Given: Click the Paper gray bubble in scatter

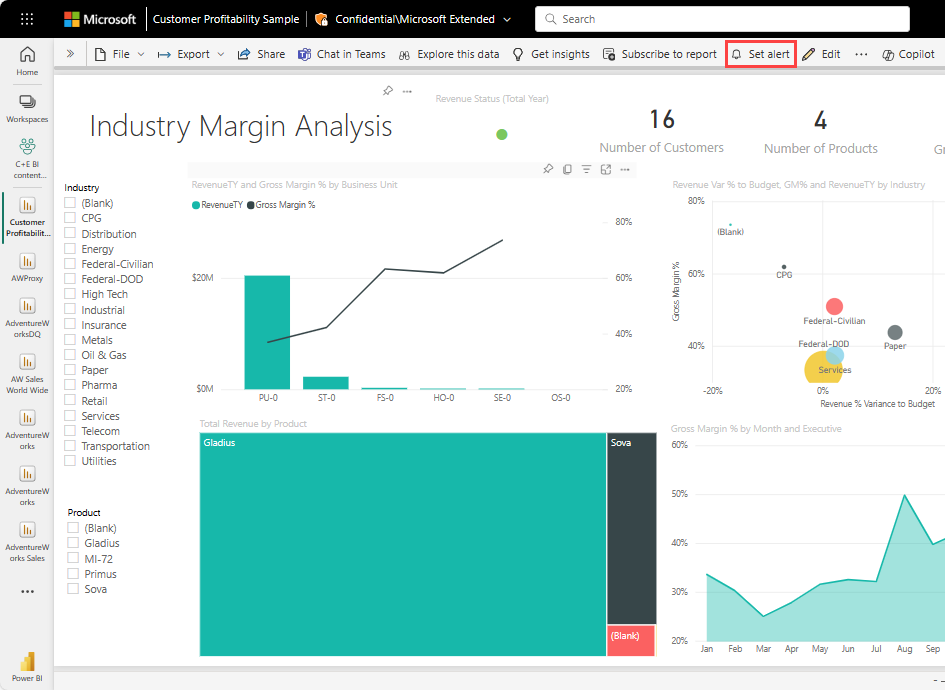Looking at the screenshot, I should point(895,332).
